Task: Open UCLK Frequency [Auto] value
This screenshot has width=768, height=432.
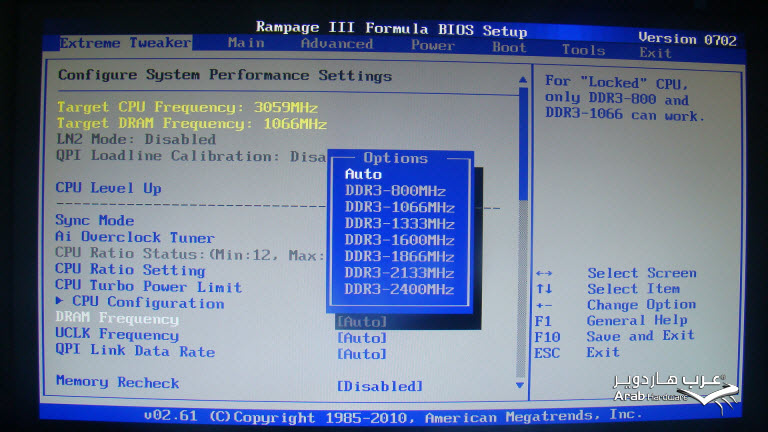Action: click(361, 338)
